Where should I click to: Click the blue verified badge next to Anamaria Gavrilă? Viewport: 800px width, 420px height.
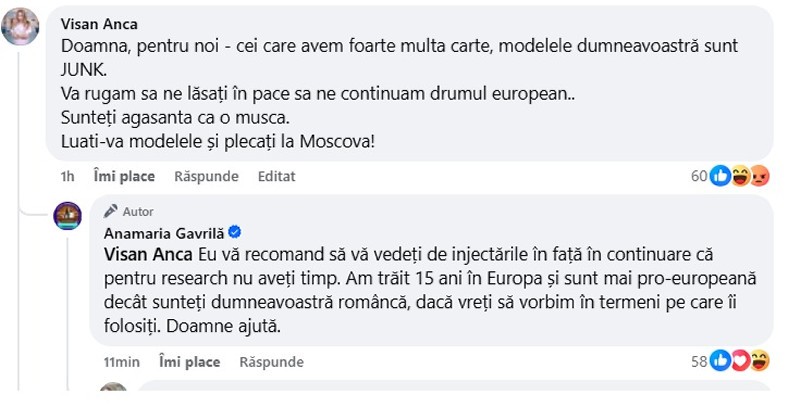click(234, 232)
